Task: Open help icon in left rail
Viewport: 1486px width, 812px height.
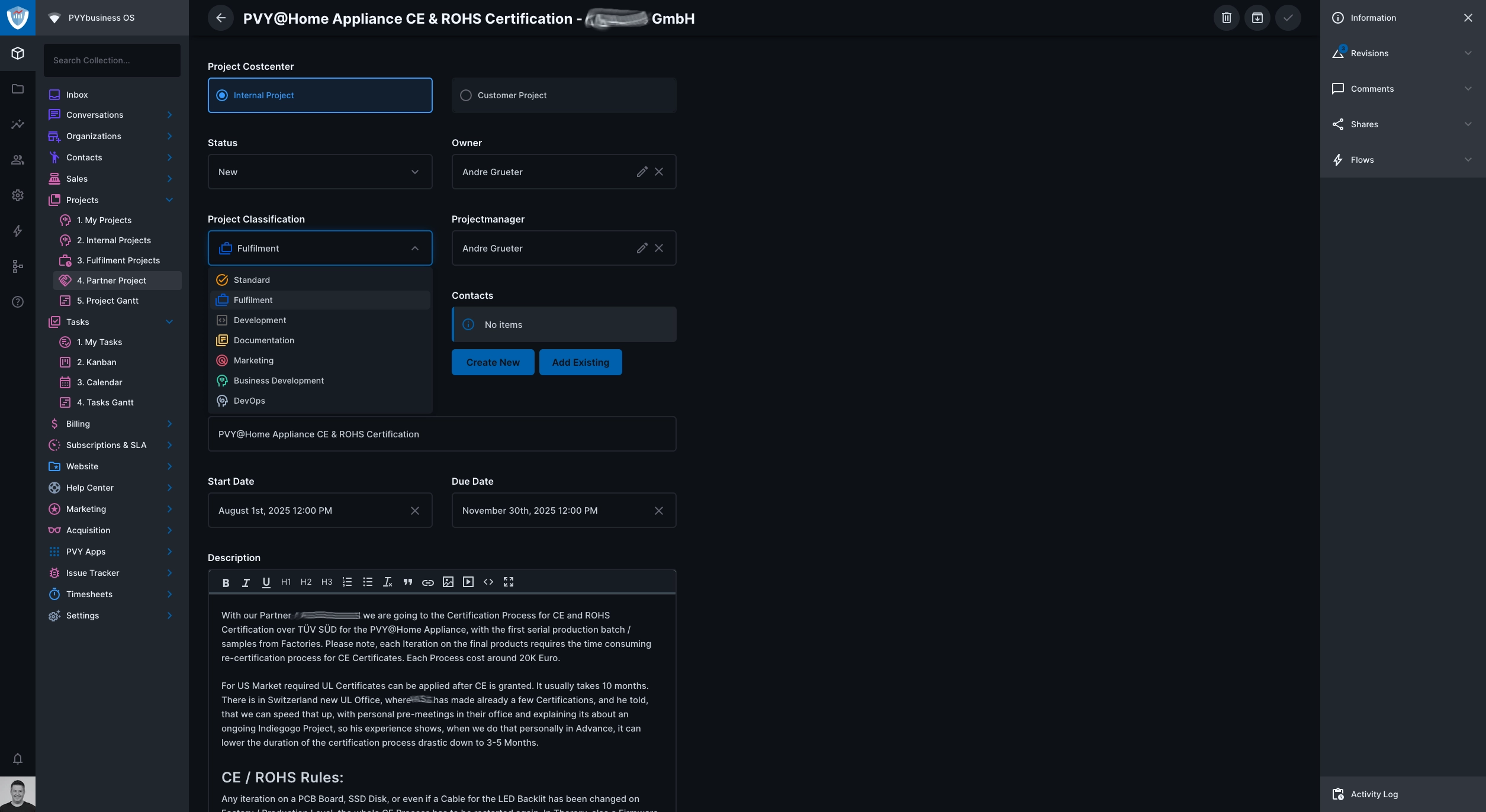Action: (x=18, y=302)
